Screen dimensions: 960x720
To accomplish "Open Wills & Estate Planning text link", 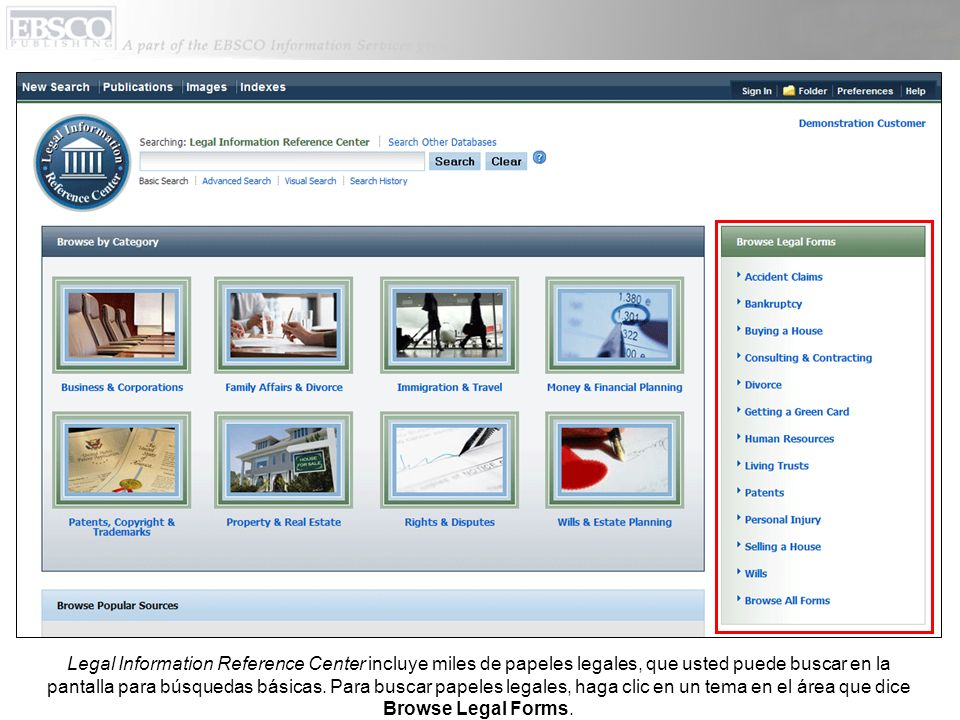I will tap(615, 522).
